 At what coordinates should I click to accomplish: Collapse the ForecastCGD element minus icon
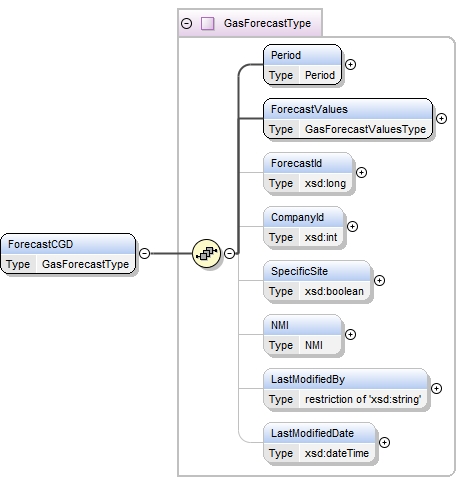point(144,253)
